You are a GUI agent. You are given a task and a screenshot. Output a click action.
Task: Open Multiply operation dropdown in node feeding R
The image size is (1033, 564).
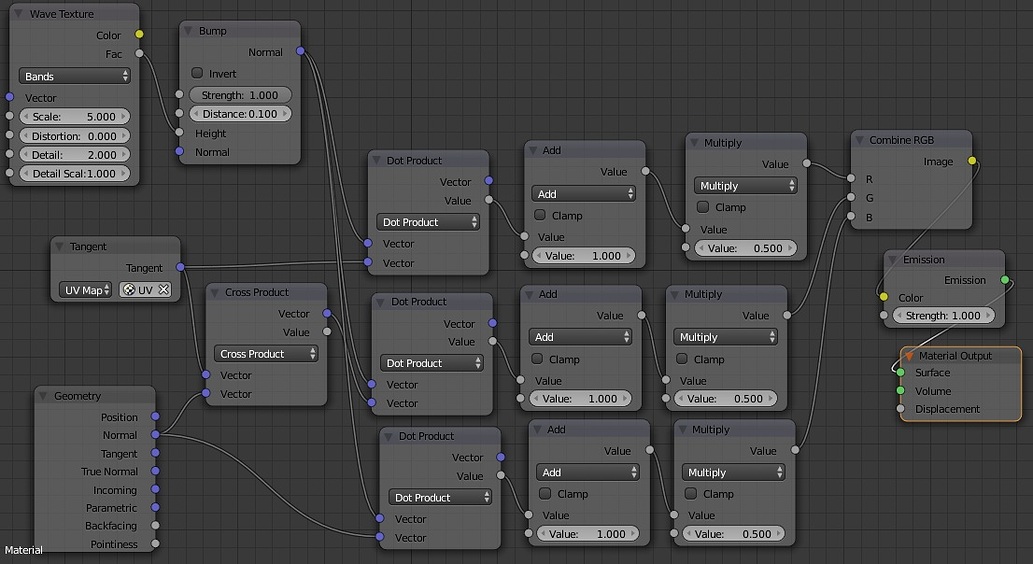746,186
